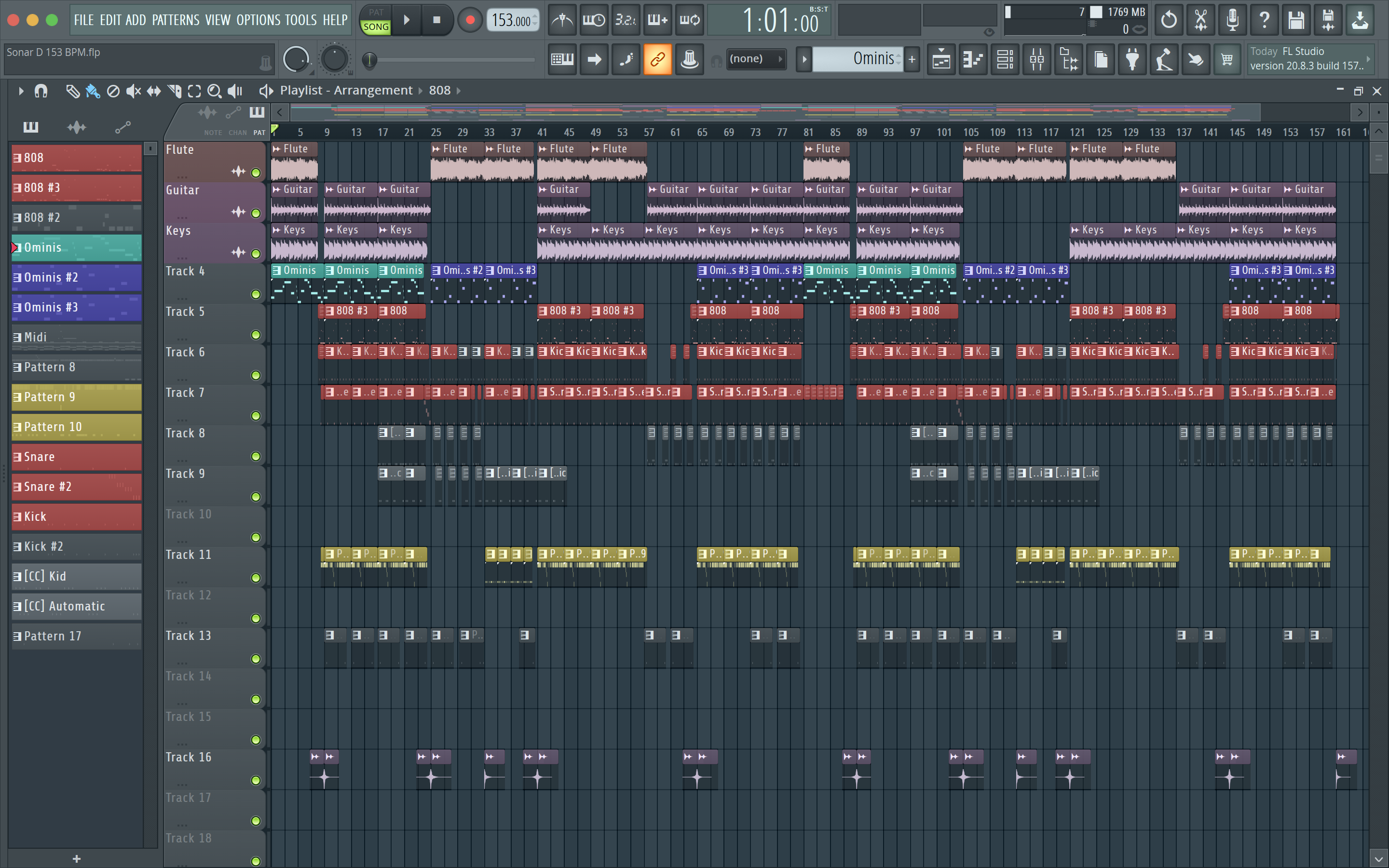Open the OPTIONS menu
The image size is (1389, 868).
(259, 21)
